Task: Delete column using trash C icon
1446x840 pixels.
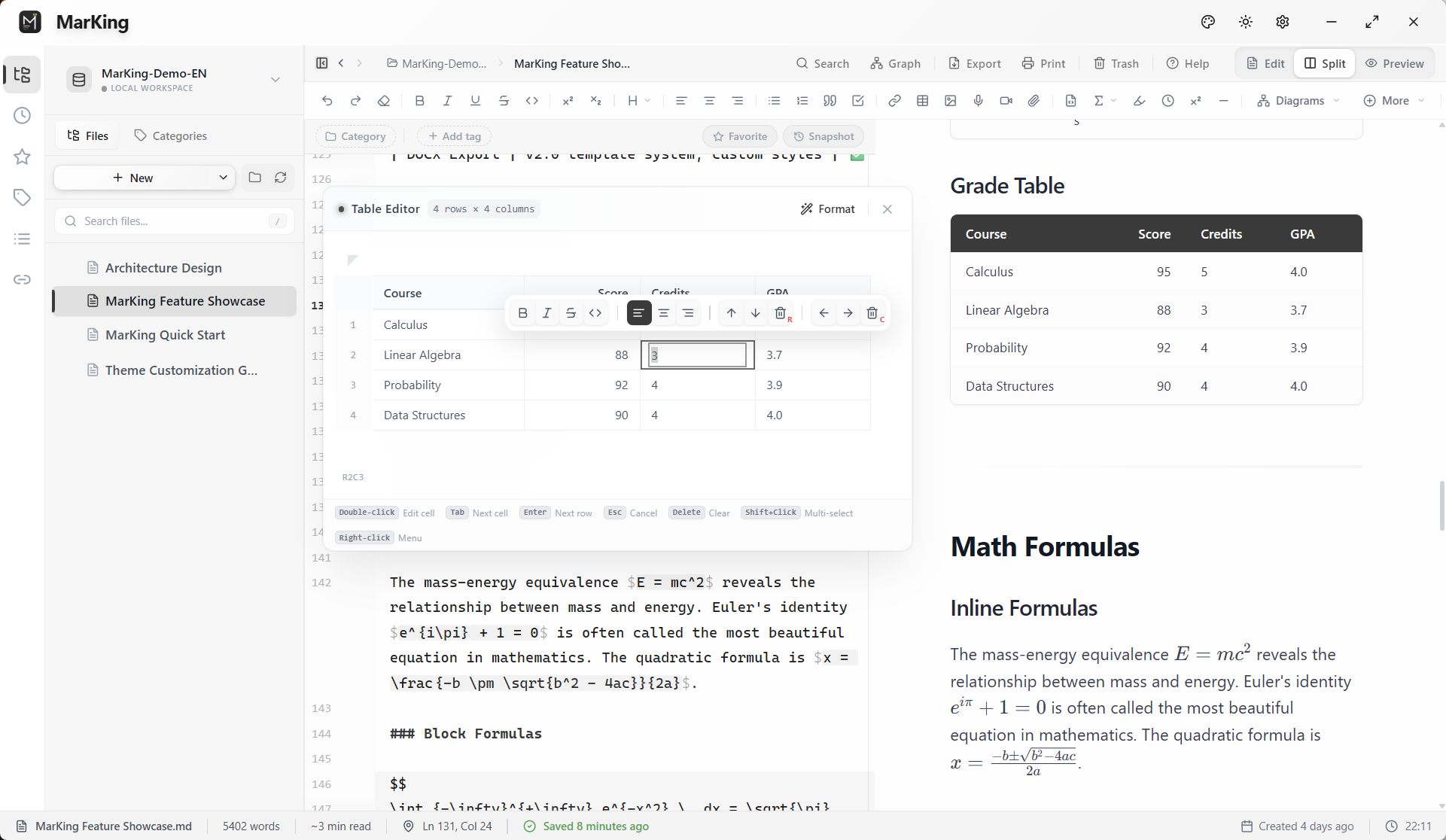Action: [873, 313]
